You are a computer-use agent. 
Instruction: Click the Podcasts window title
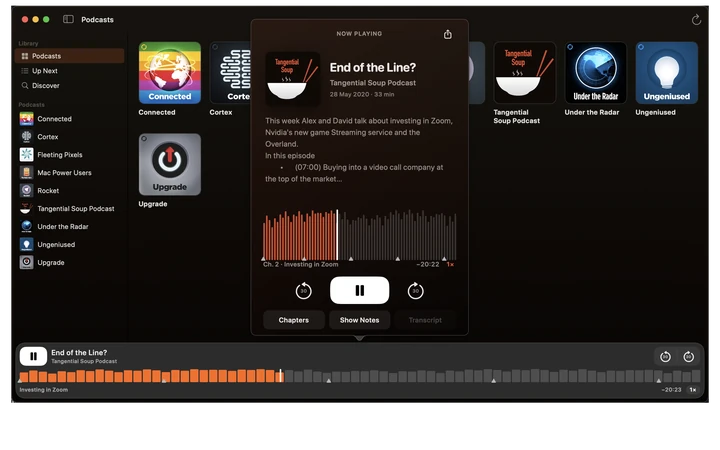tap(97, 20)
